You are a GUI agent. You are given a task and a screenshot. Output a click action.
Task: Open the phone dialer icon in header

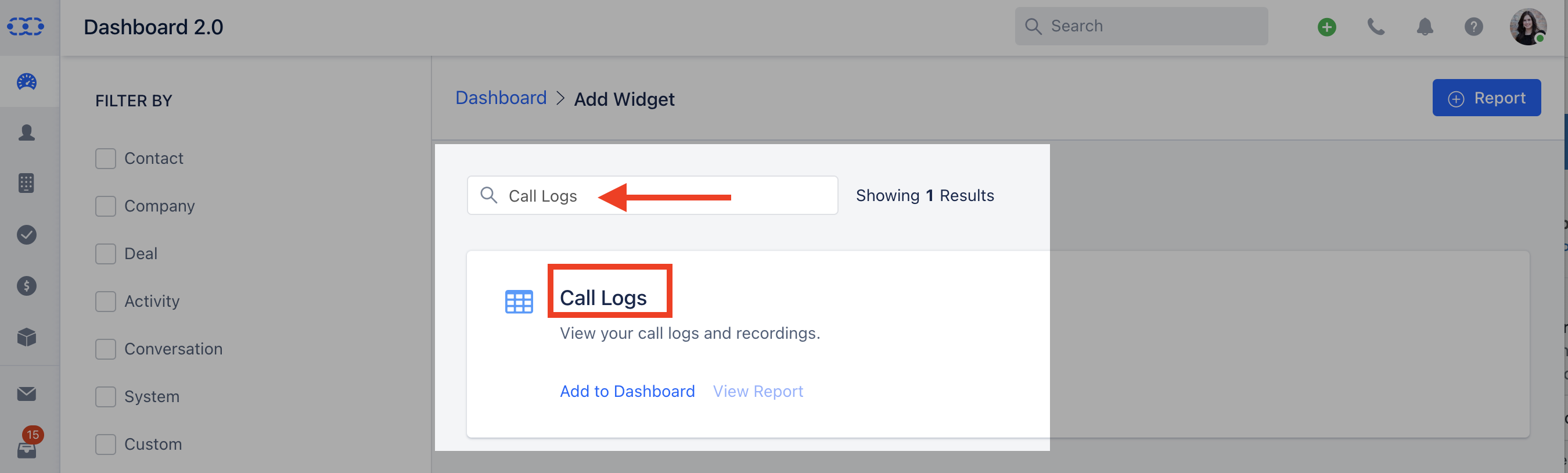pos(1376,27)
